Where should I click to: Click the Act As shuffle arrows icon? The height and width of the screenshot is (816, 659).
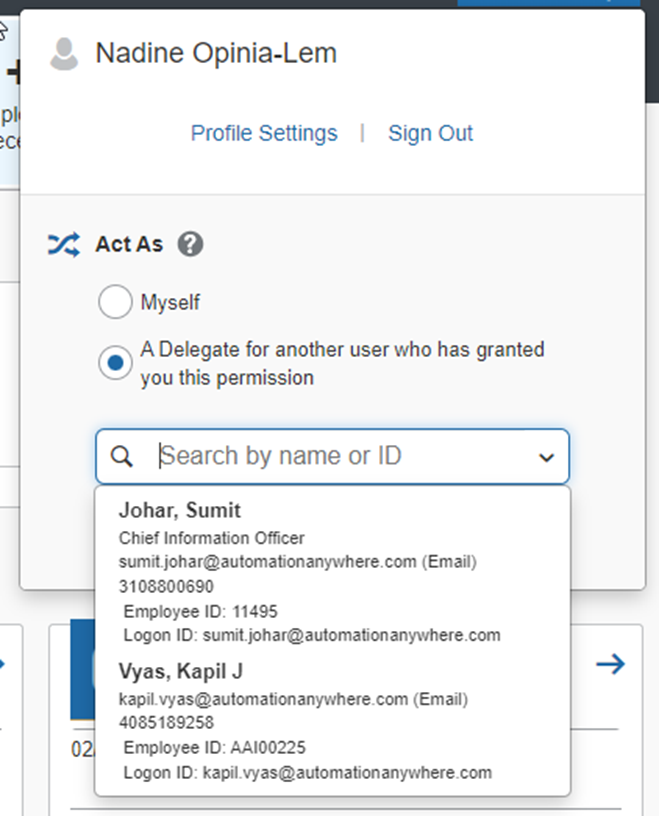tap(64, 244)
